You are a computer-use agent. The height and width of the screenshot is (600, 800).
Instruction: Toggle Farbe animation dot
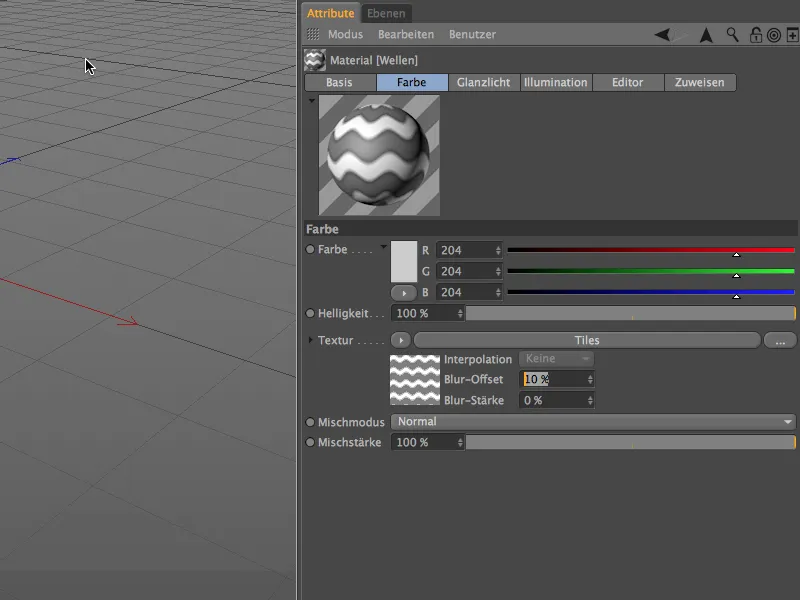(310, 249)
